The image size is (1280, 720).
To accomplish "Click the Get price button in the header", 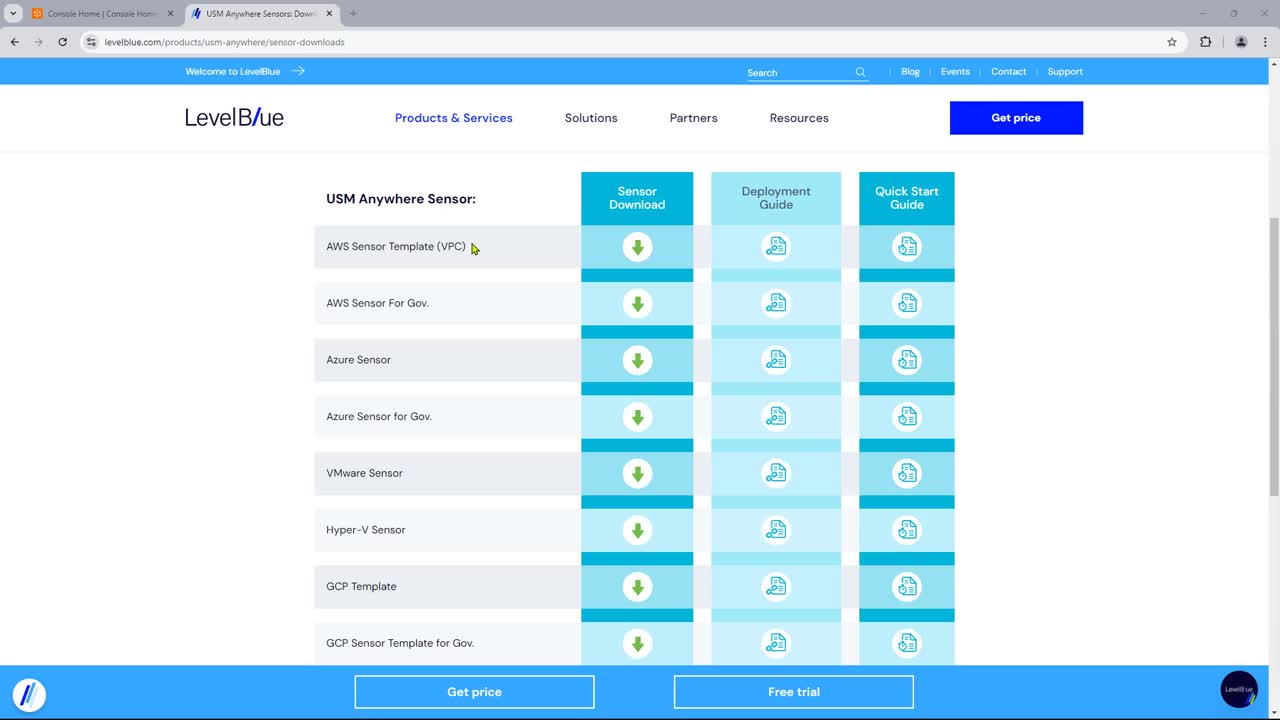I will tap(1016, 118).
